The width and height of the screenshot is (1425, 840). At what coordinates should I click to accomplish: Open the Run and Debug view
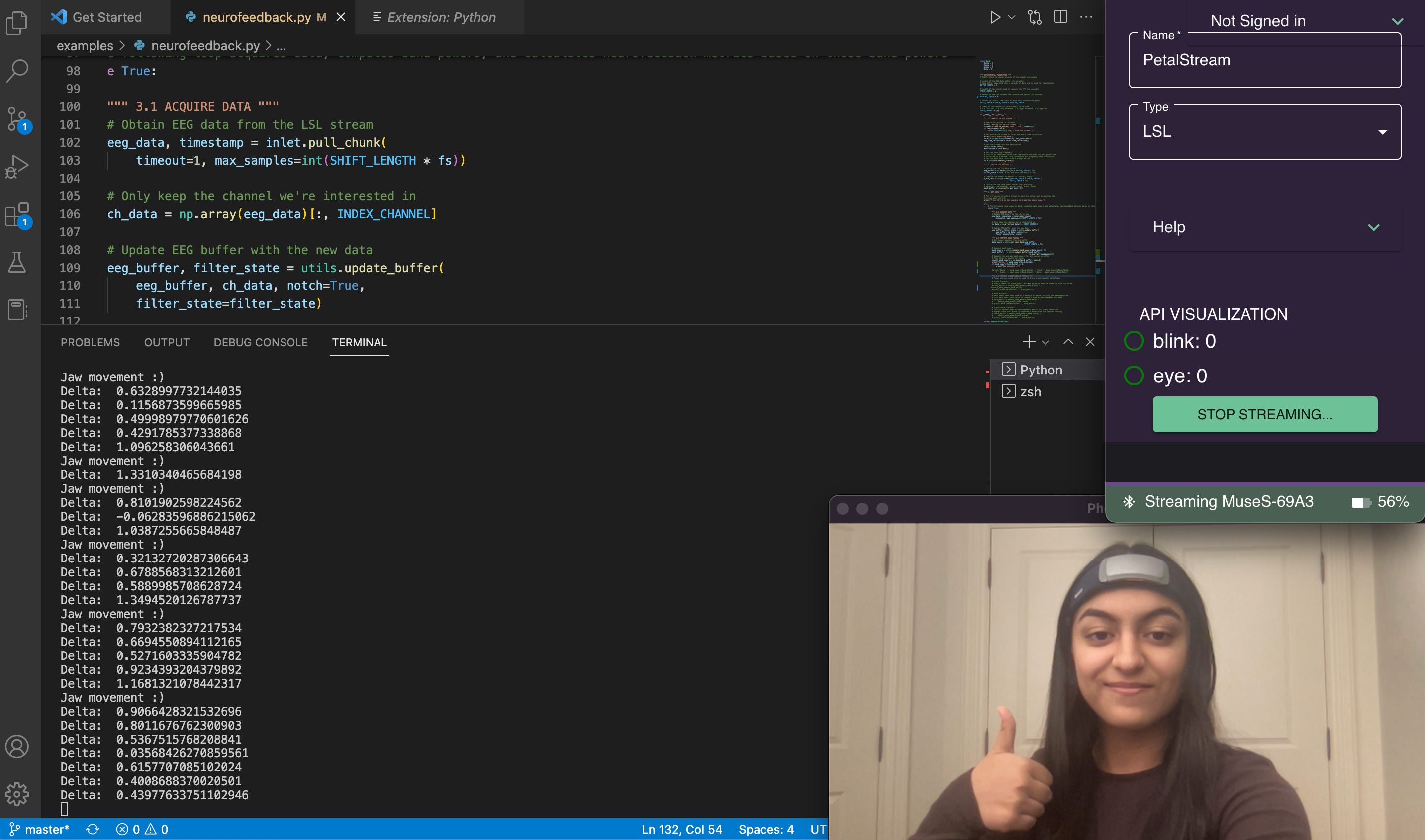click(17, 167)
